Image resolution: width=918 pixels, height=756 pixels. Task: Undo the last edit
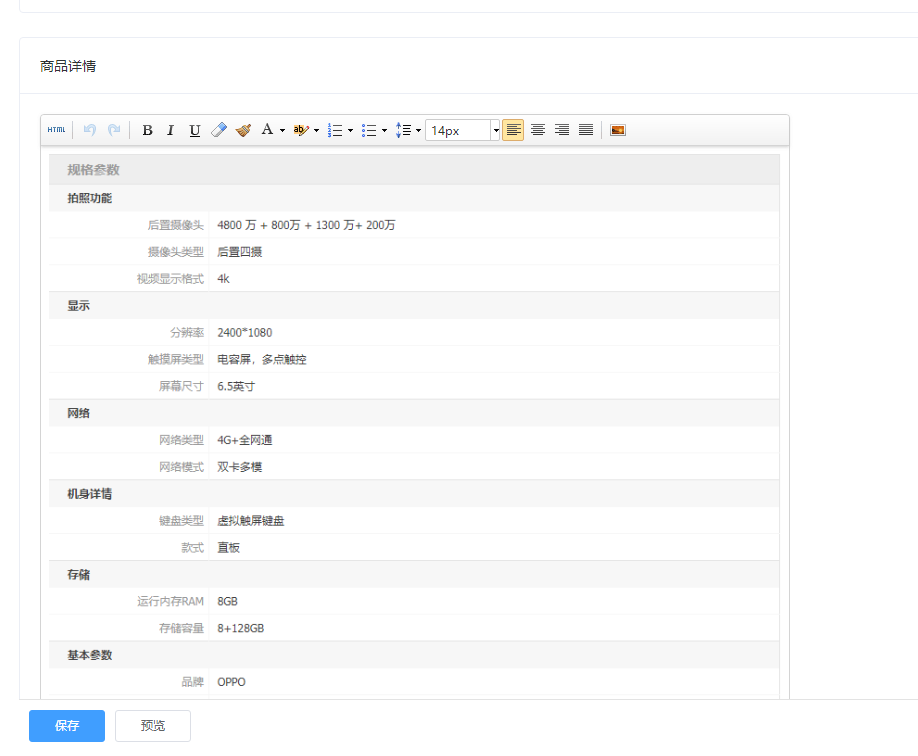(x=90, y=130)
